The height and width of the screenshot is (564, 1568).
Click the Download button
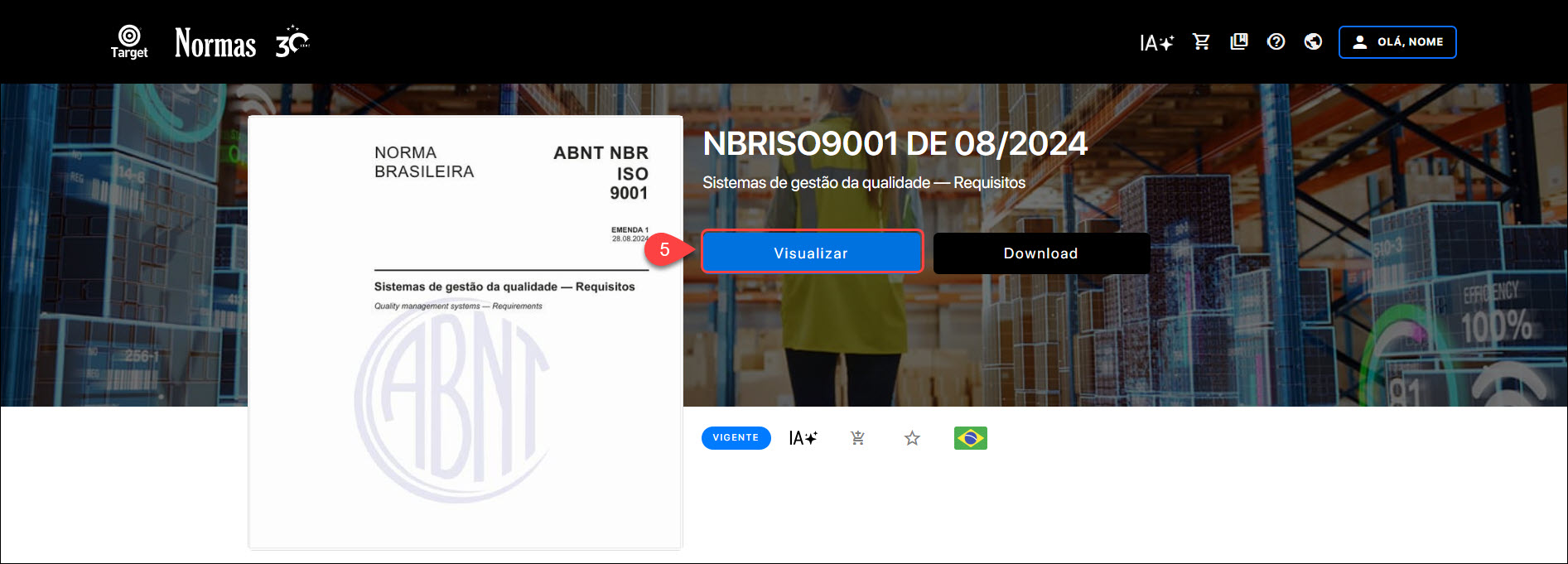click(1041, 253)
